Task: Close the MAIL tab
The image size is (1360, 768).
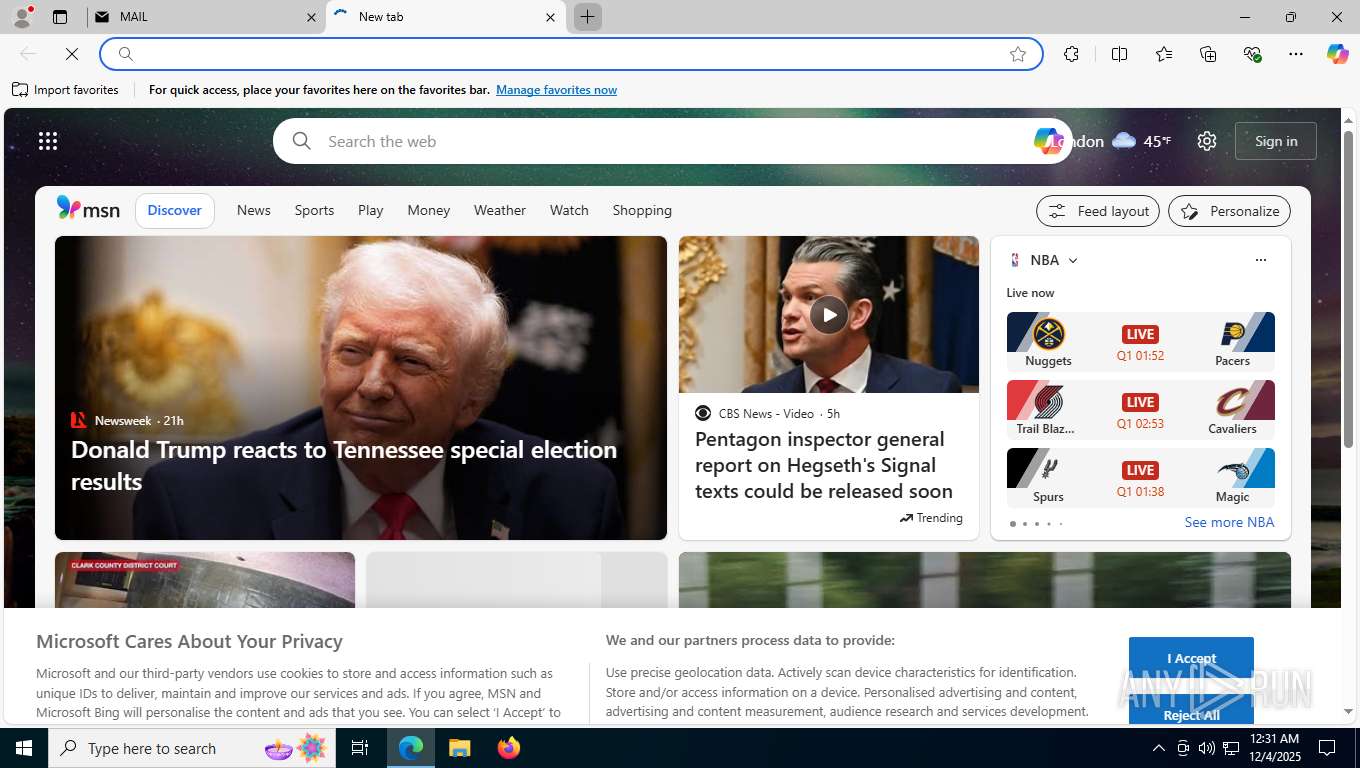Action: coord(311,17)
